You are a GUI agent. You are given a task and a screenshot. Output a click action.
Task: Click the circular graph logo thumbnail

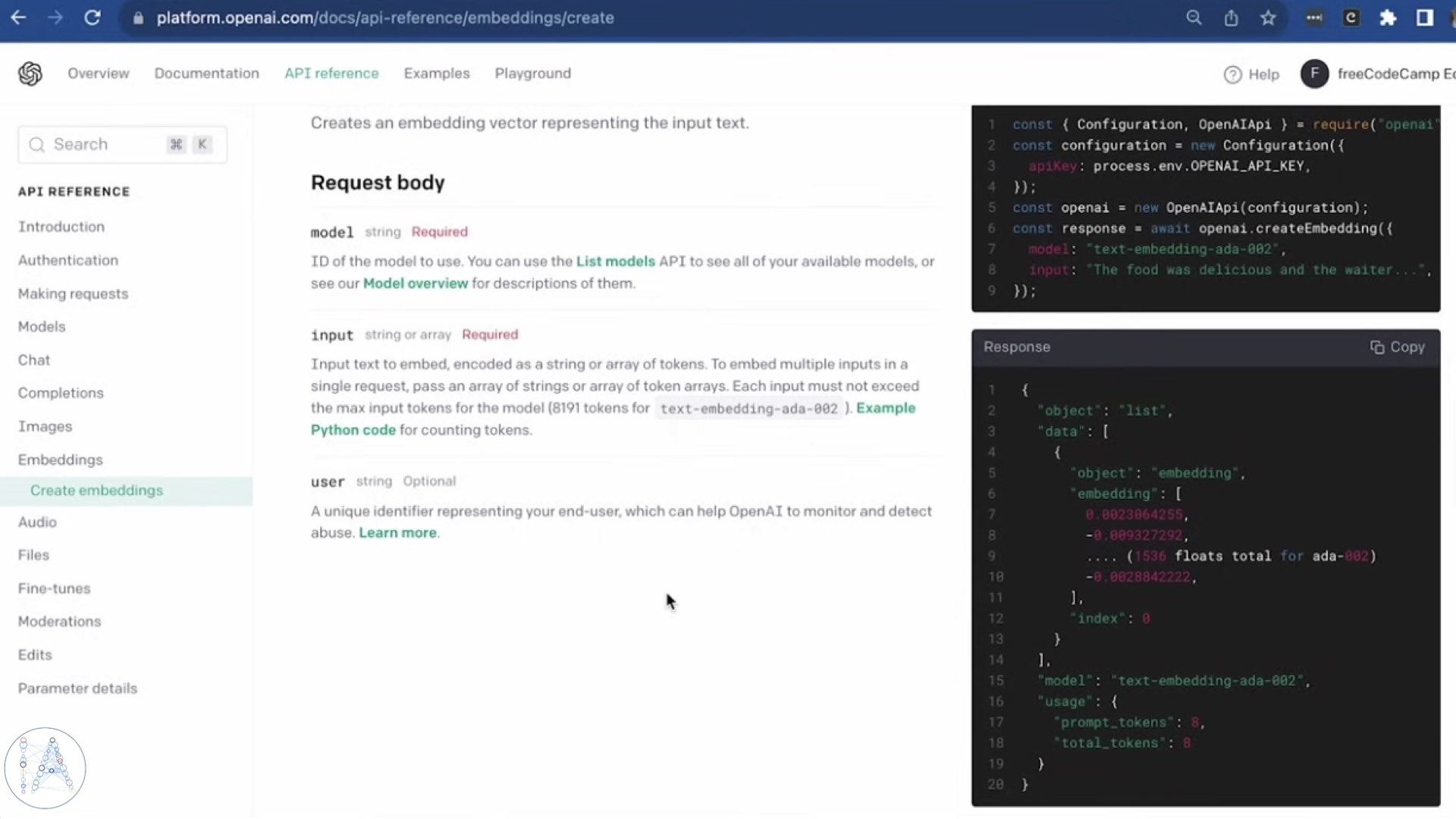45,768
